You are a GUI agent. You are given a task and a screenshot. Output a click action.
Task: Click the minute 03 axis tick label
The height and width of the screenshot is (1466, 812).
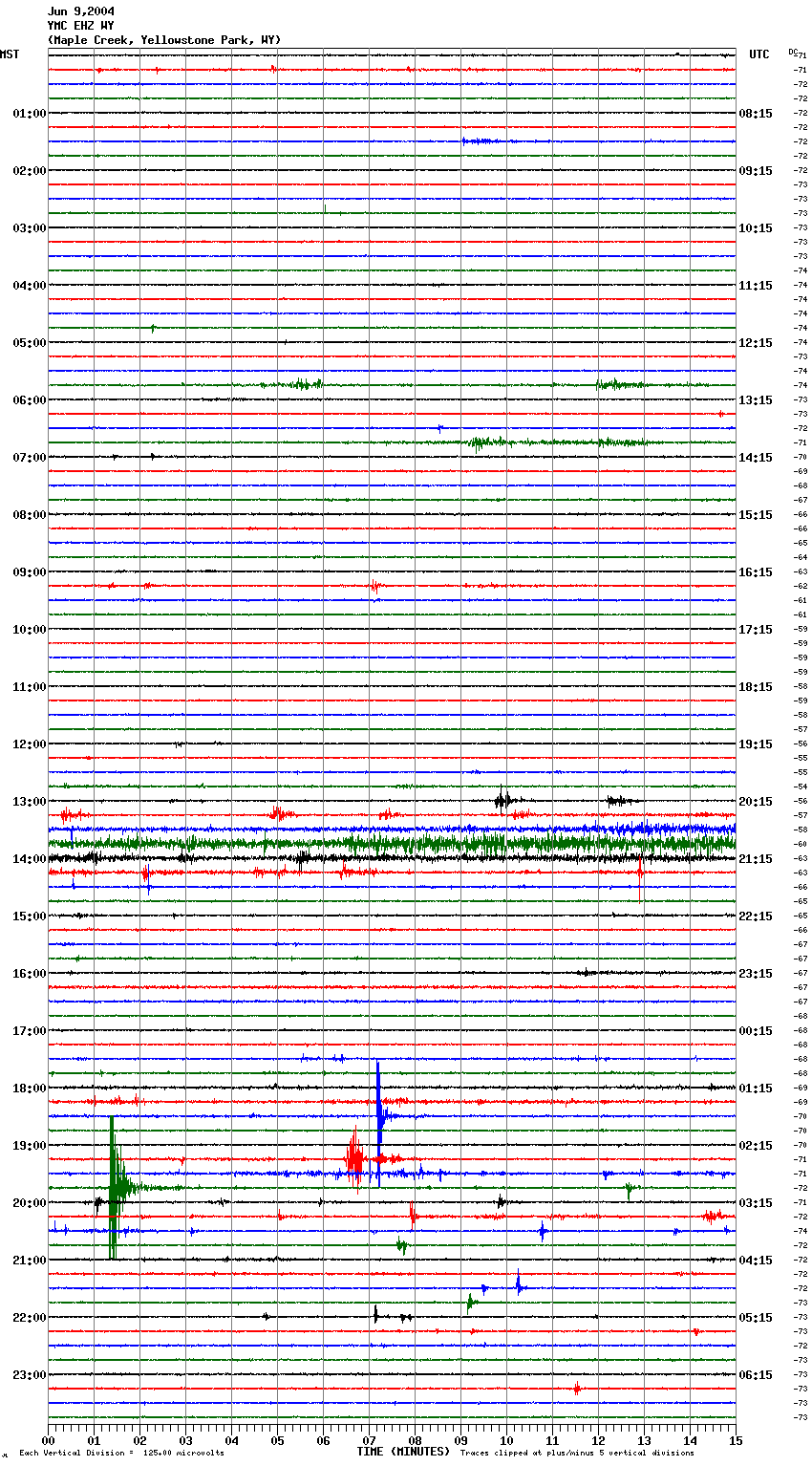(x=185, y=1440)
